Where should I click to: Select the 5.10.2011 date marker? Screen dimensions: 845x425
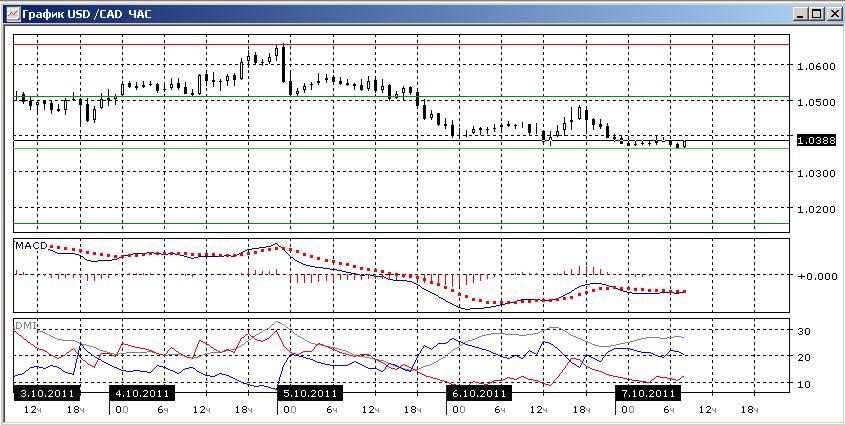click(310, 393)
